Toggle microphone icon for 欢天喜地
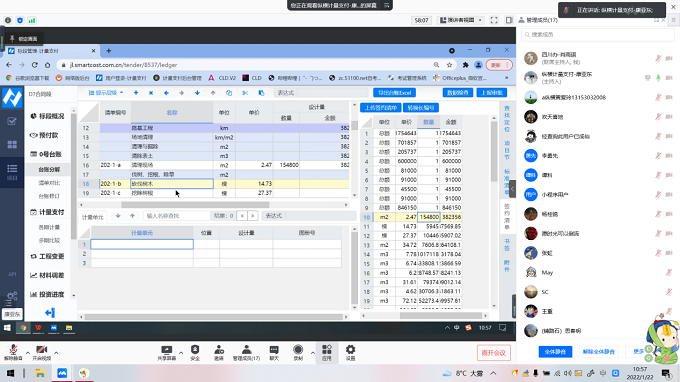The height and width of the screenshot is (382, 680). click(x=658, y=117)
